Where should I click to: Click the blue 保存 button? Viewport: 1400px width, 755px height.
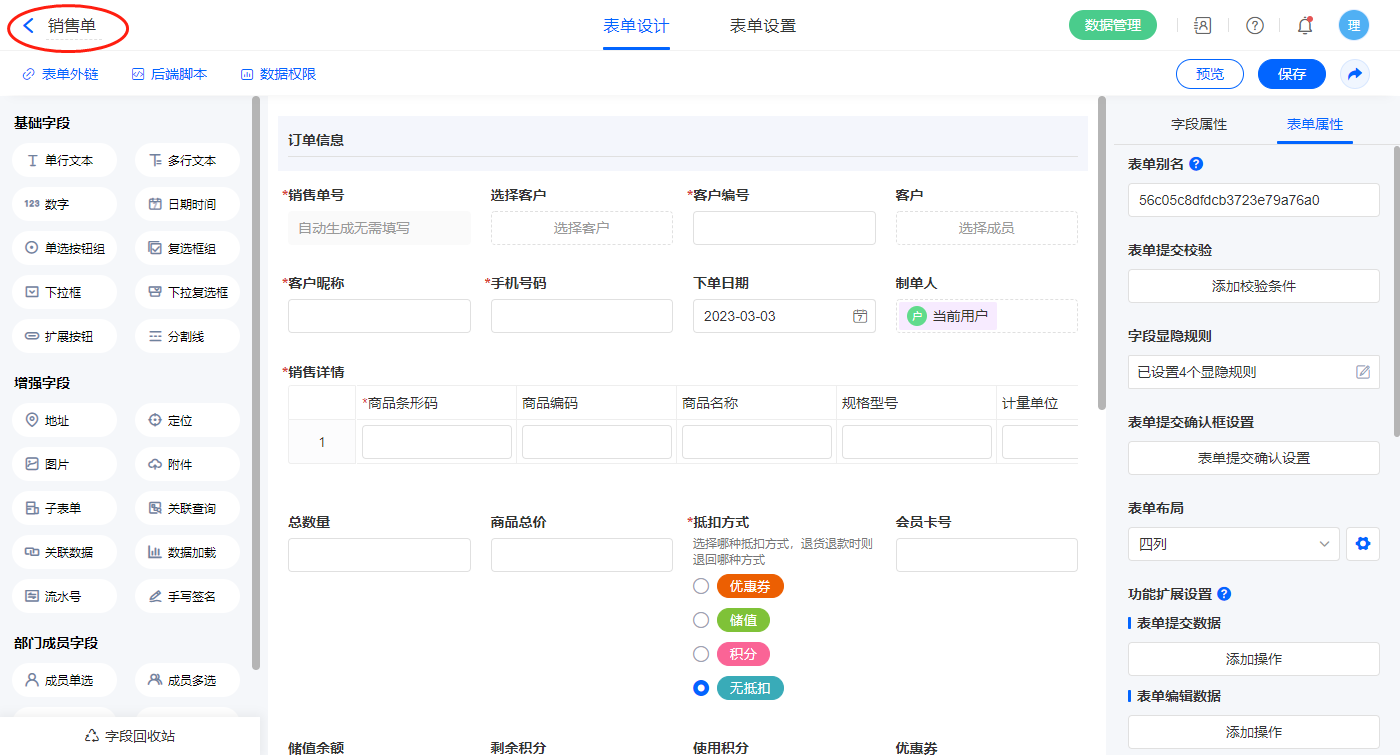click(1291, 74)
